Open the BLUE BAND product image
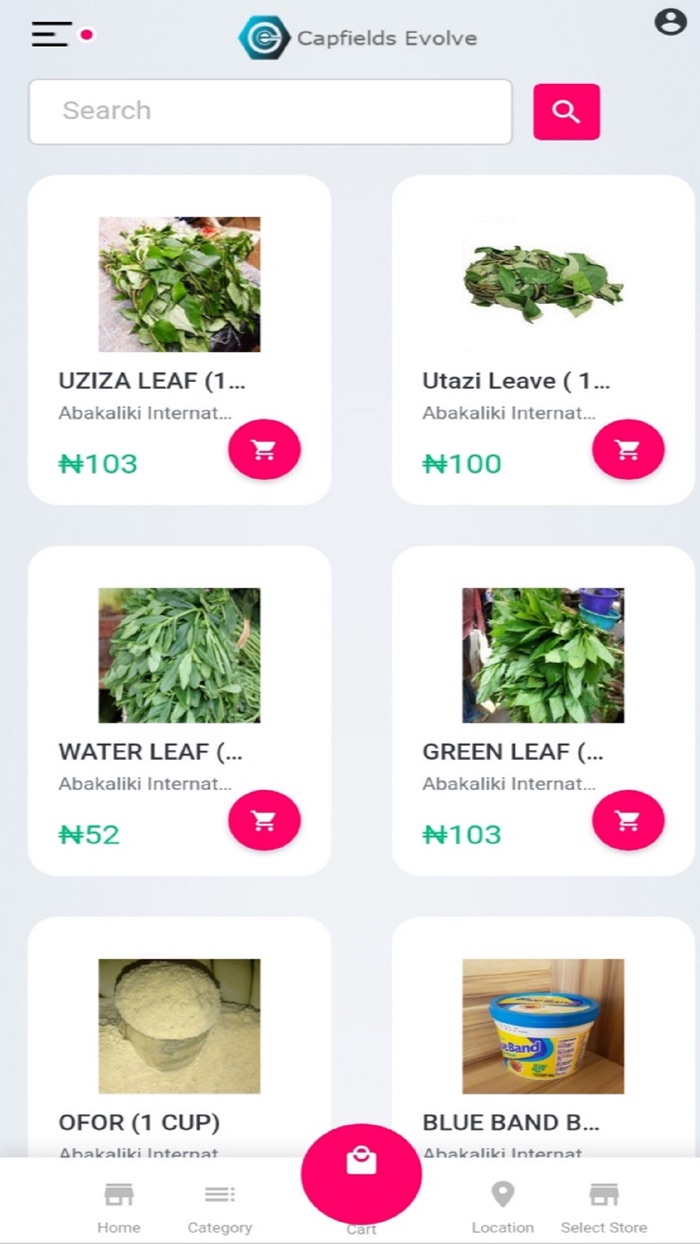This screenshot has width=700, height=1244. (543, 1026)
